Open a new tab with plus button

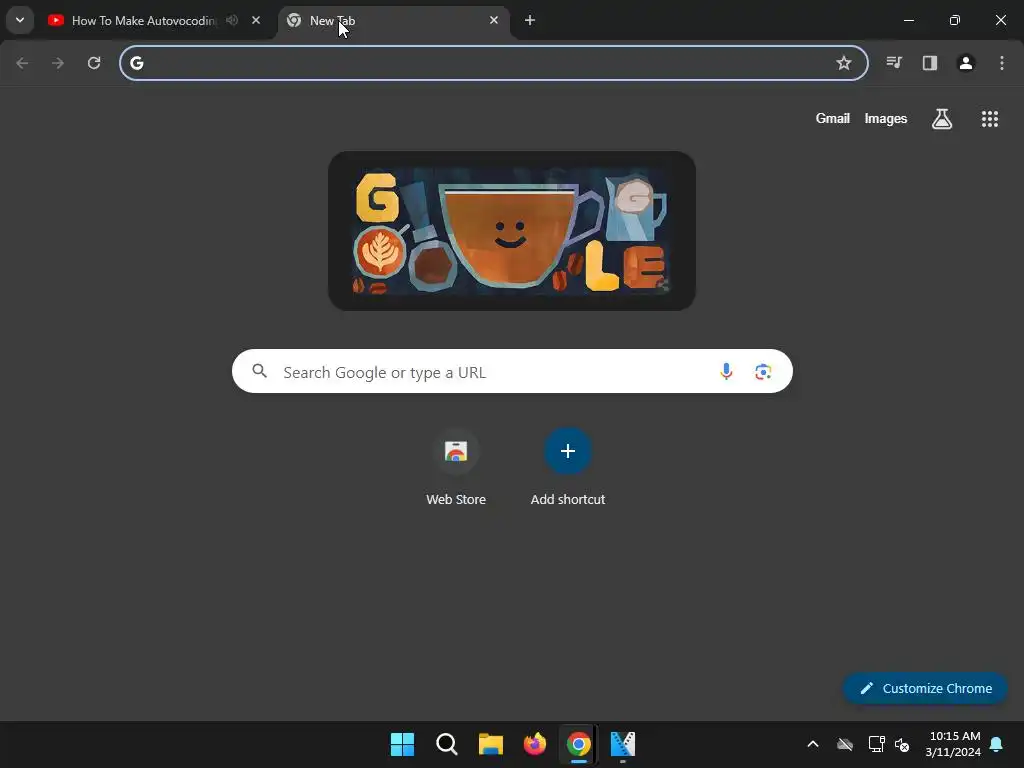[530, 20]
